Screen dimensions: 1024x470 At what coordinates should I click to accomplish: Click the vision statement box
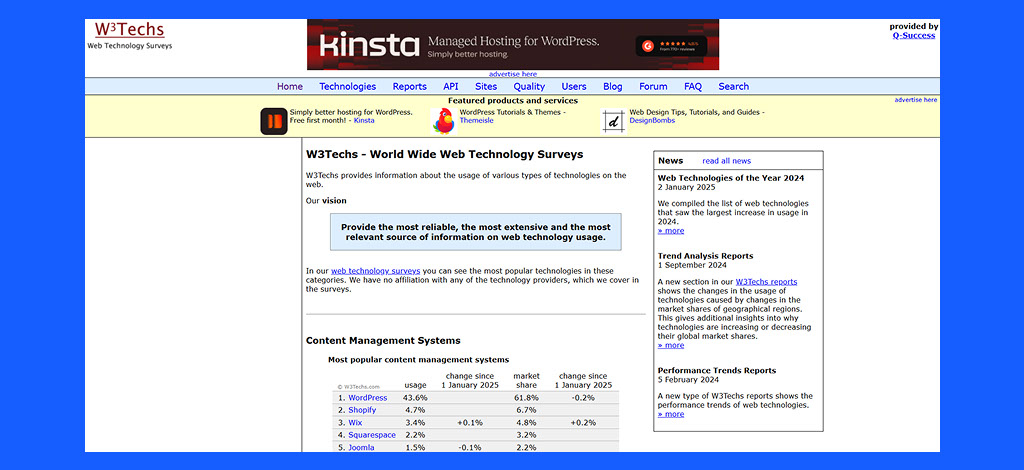coord(475,232)
